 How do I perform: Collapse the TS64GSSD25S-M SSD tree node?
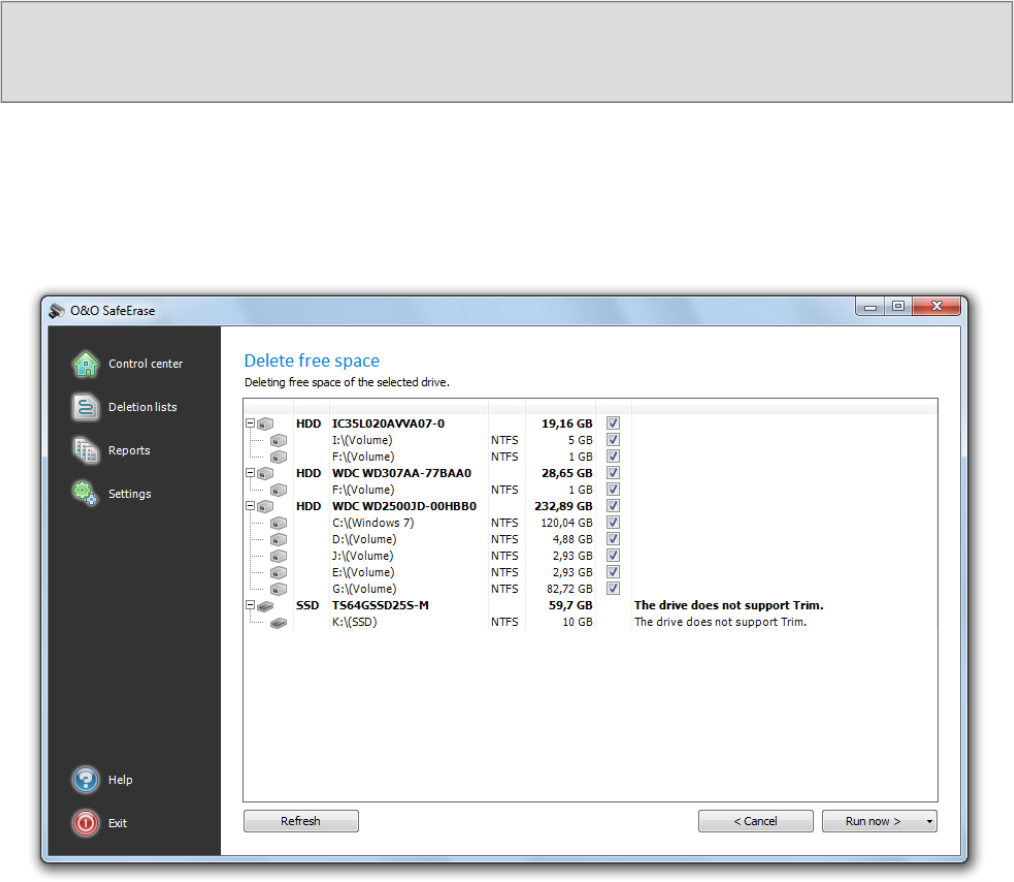pyautogui.click(x=250, y=606)
